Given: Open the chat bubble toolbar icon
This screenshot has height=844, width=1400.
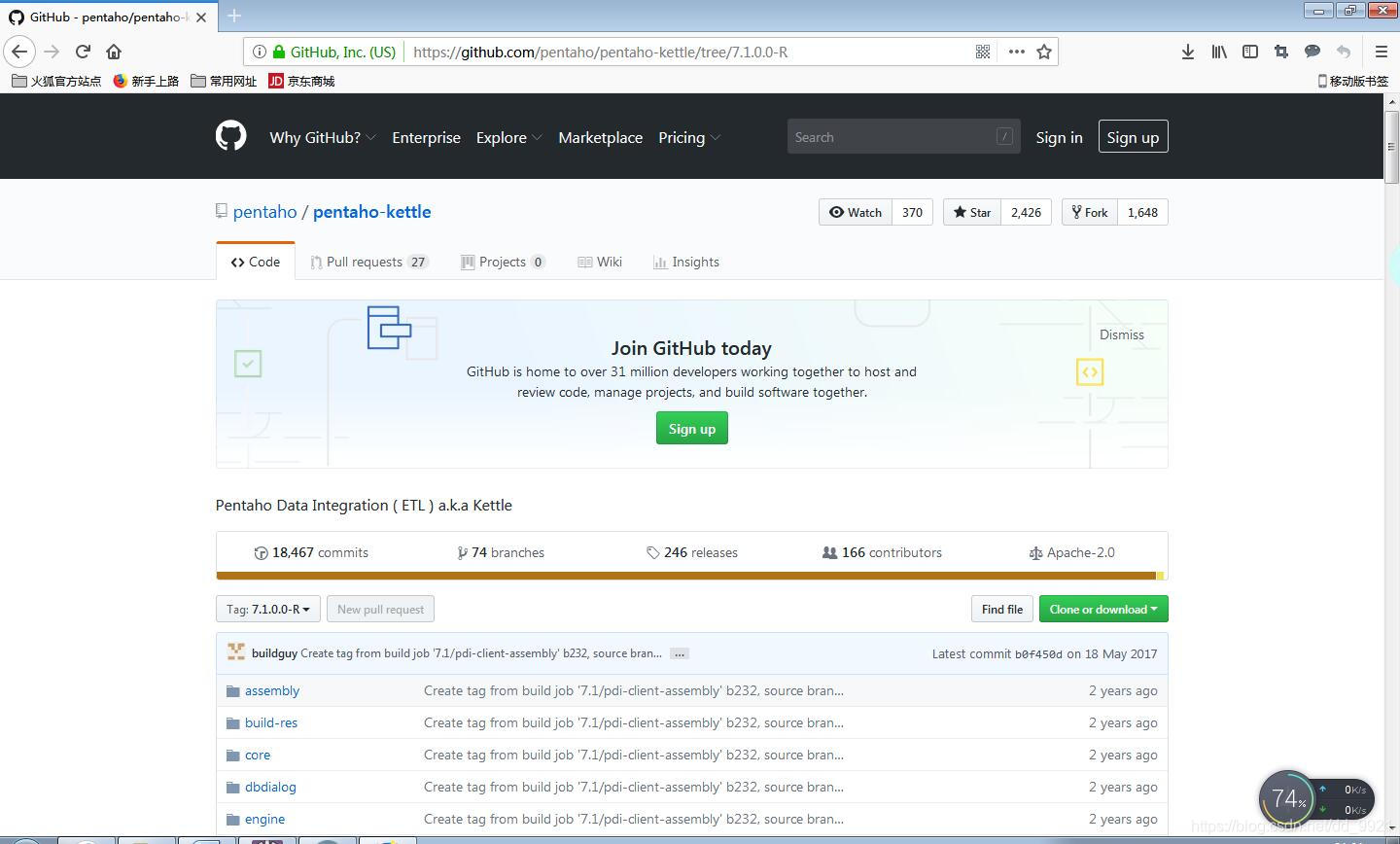Looking at the screenshot, I should (1312, 52).
